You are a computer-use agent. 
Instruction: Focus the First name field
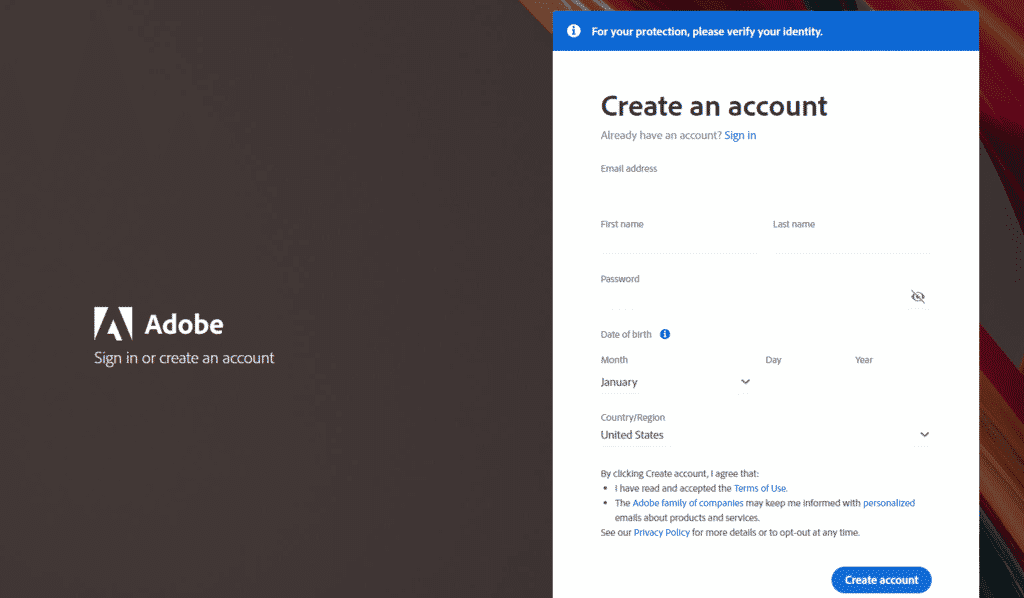[x=679, y=243]
